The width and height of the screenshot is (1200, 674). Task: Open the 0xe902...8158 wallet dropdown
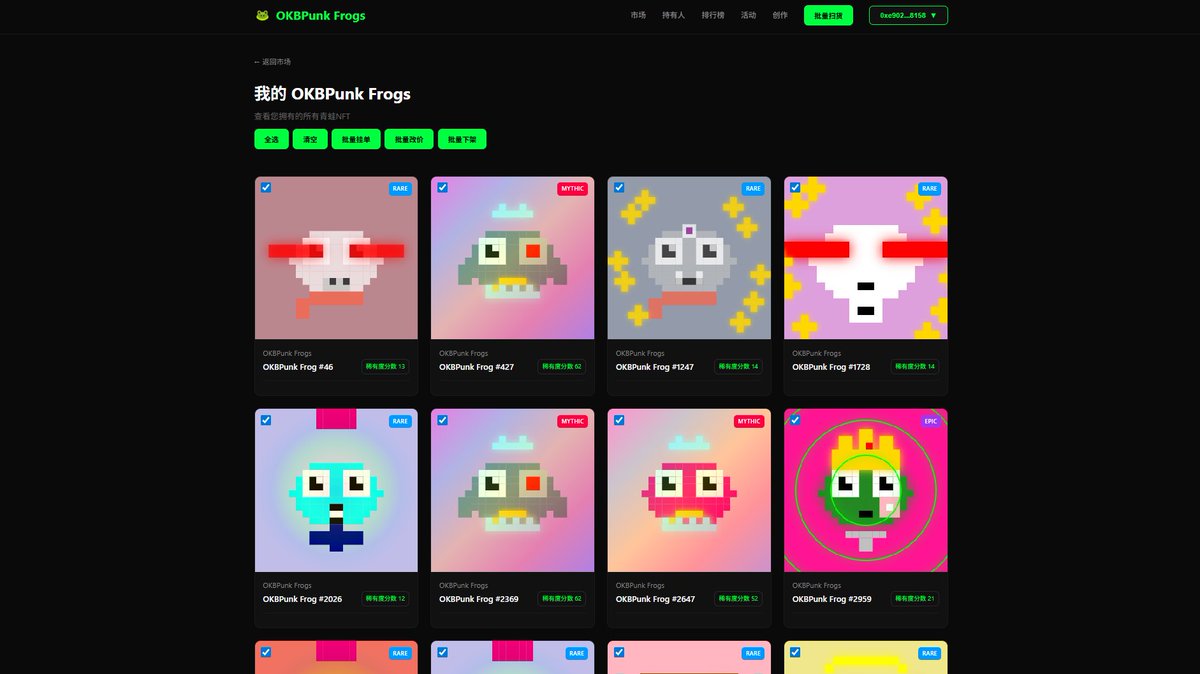click(908, 16)
